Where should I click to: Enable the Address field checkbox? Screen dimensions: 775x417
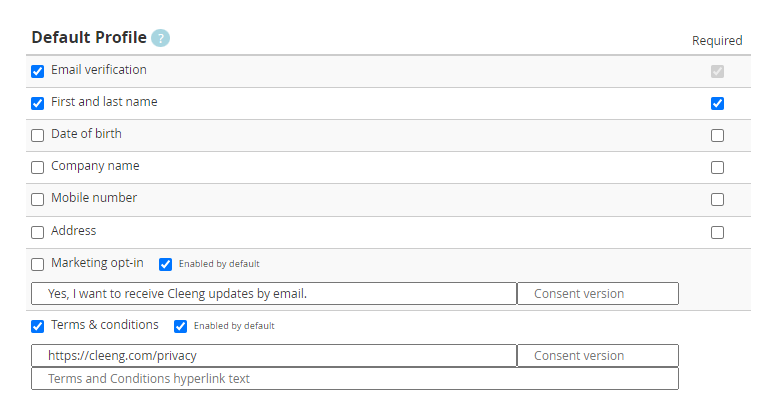pos(38,232)
